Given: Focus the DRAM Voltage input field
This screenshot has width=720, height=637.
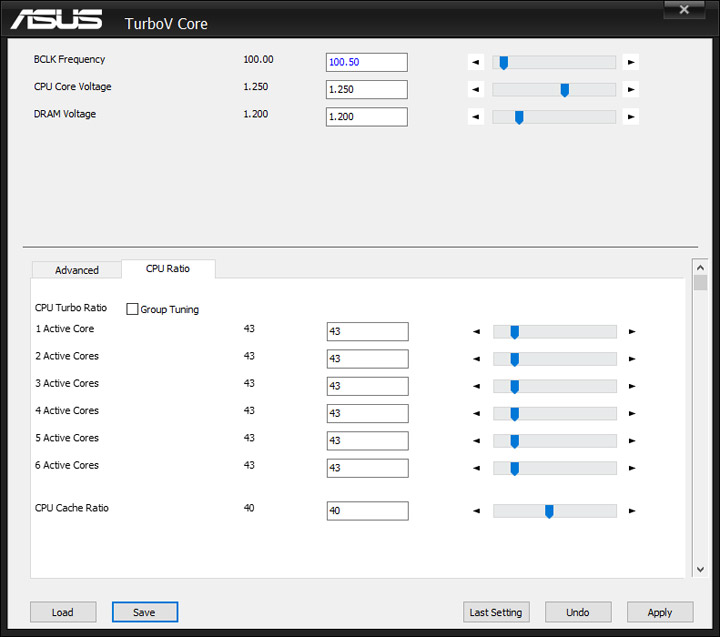Looking at the screenshot, I should tap(366, 117).
